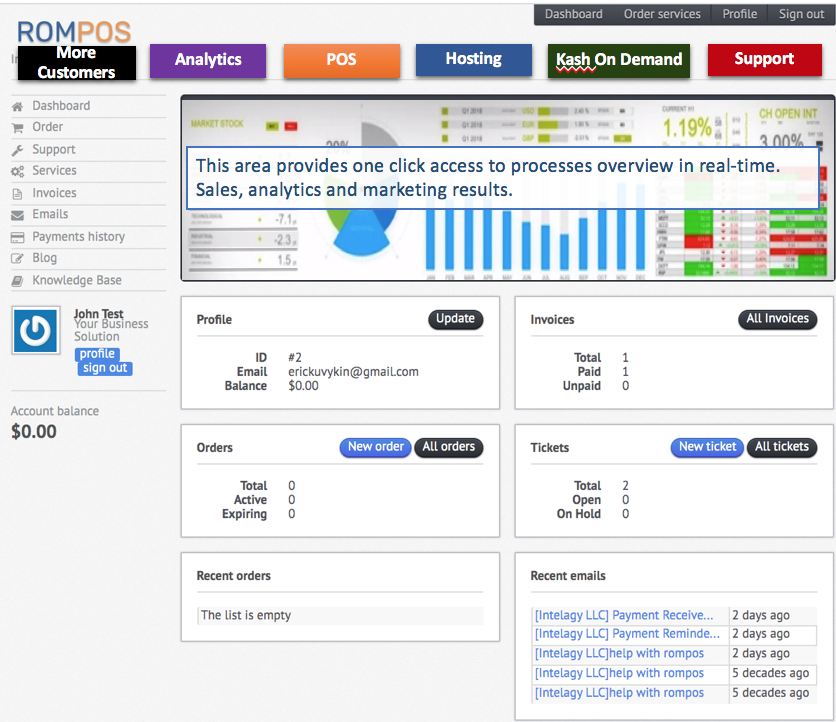Click the New ticket button
Viewport: 836px width, 722px height.
point(707,447)
